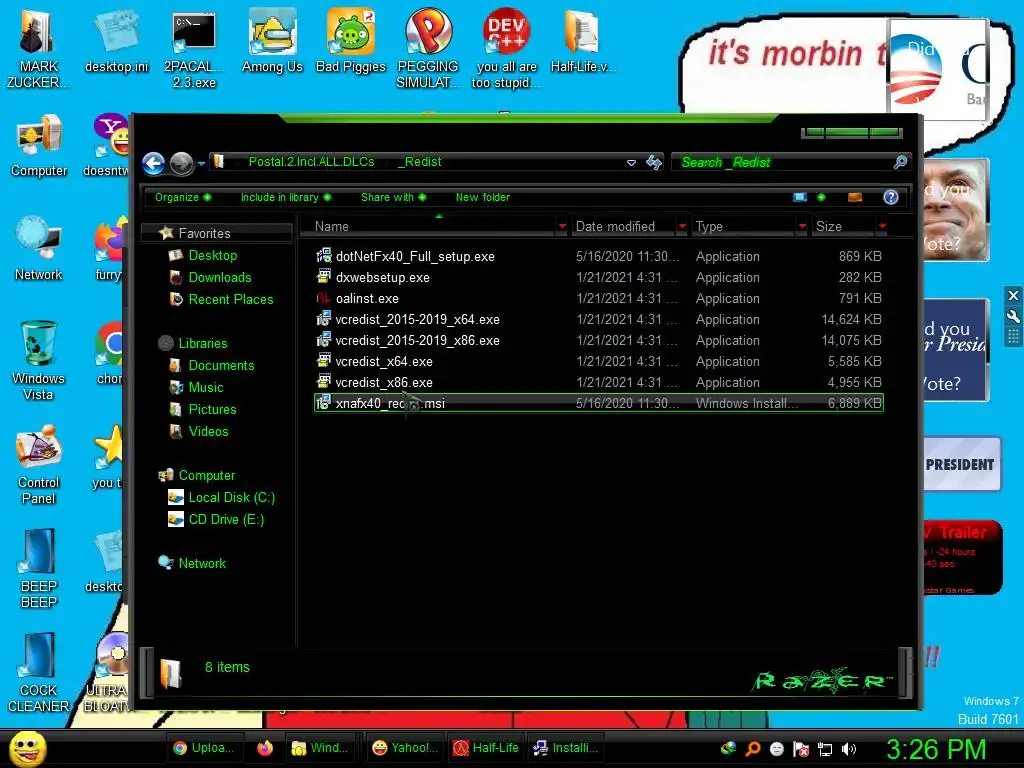Switch to the Yahoo! taskbar button
The image size is (1024, 768).
coord(405,748)
